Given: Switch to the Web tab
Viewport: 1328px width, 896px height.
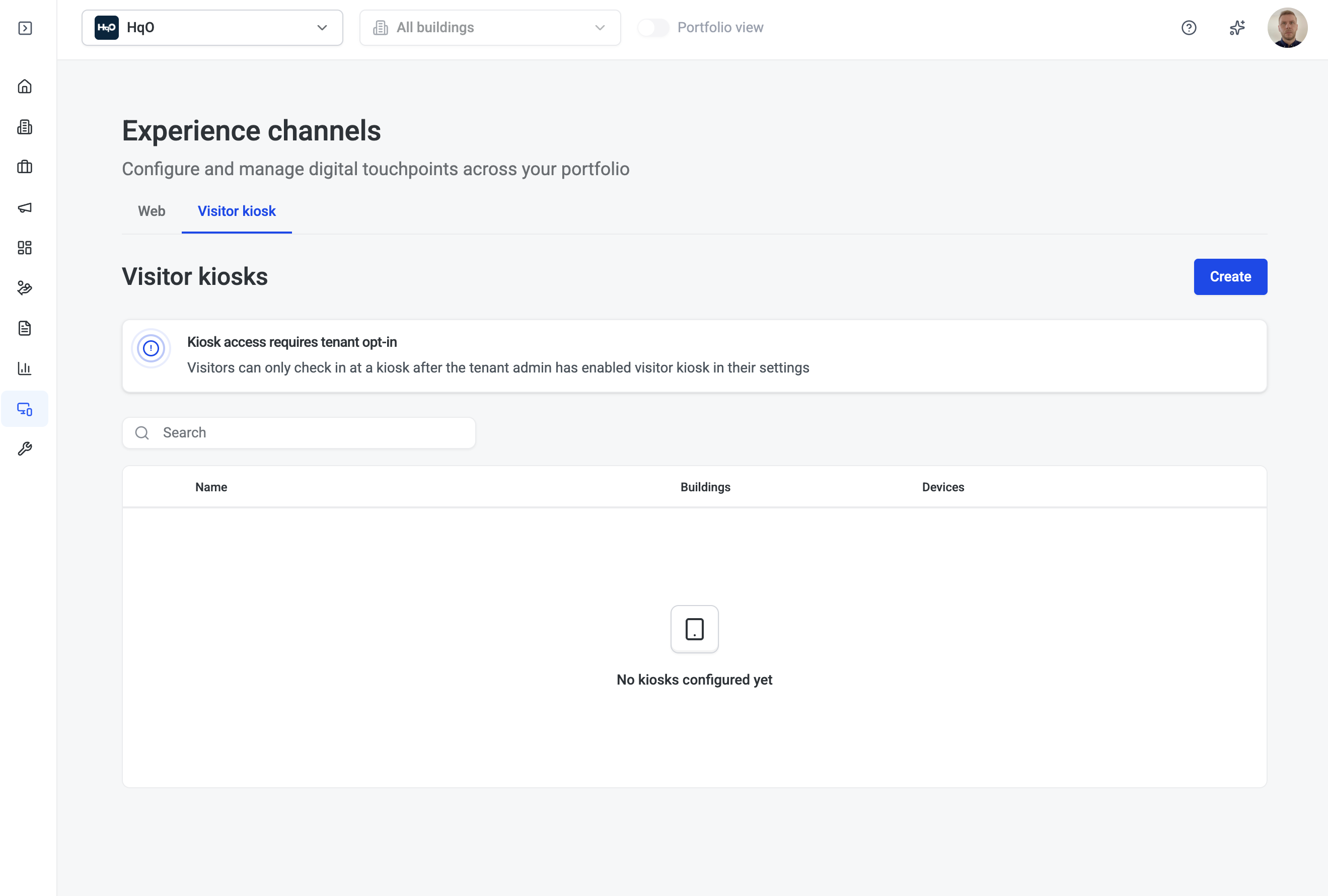Looking at the screenshot, I should [152, 211].
